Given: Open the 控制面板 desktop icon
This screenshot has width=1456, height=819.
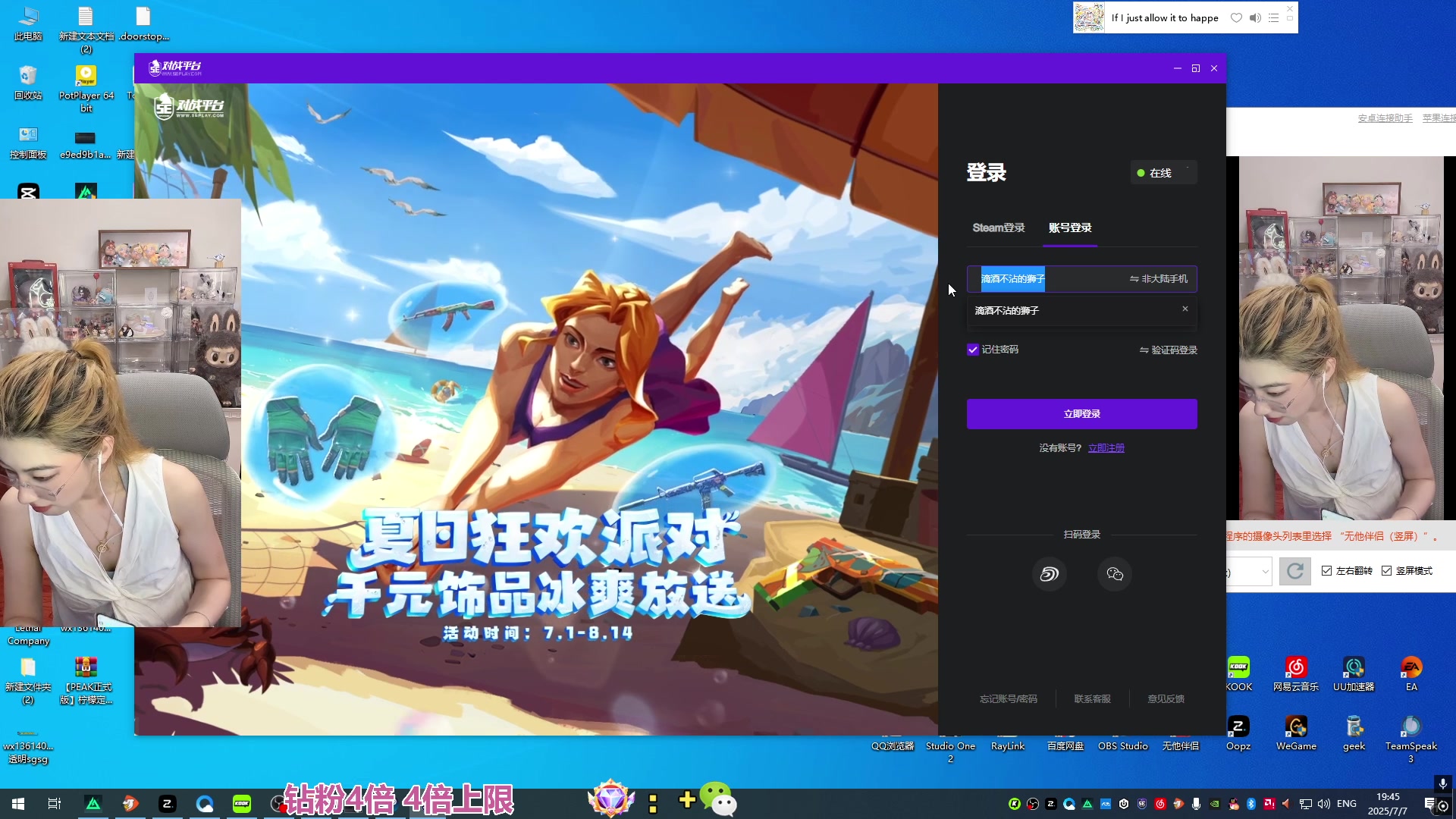Looking at the screenshot, I should coord(28,142).
